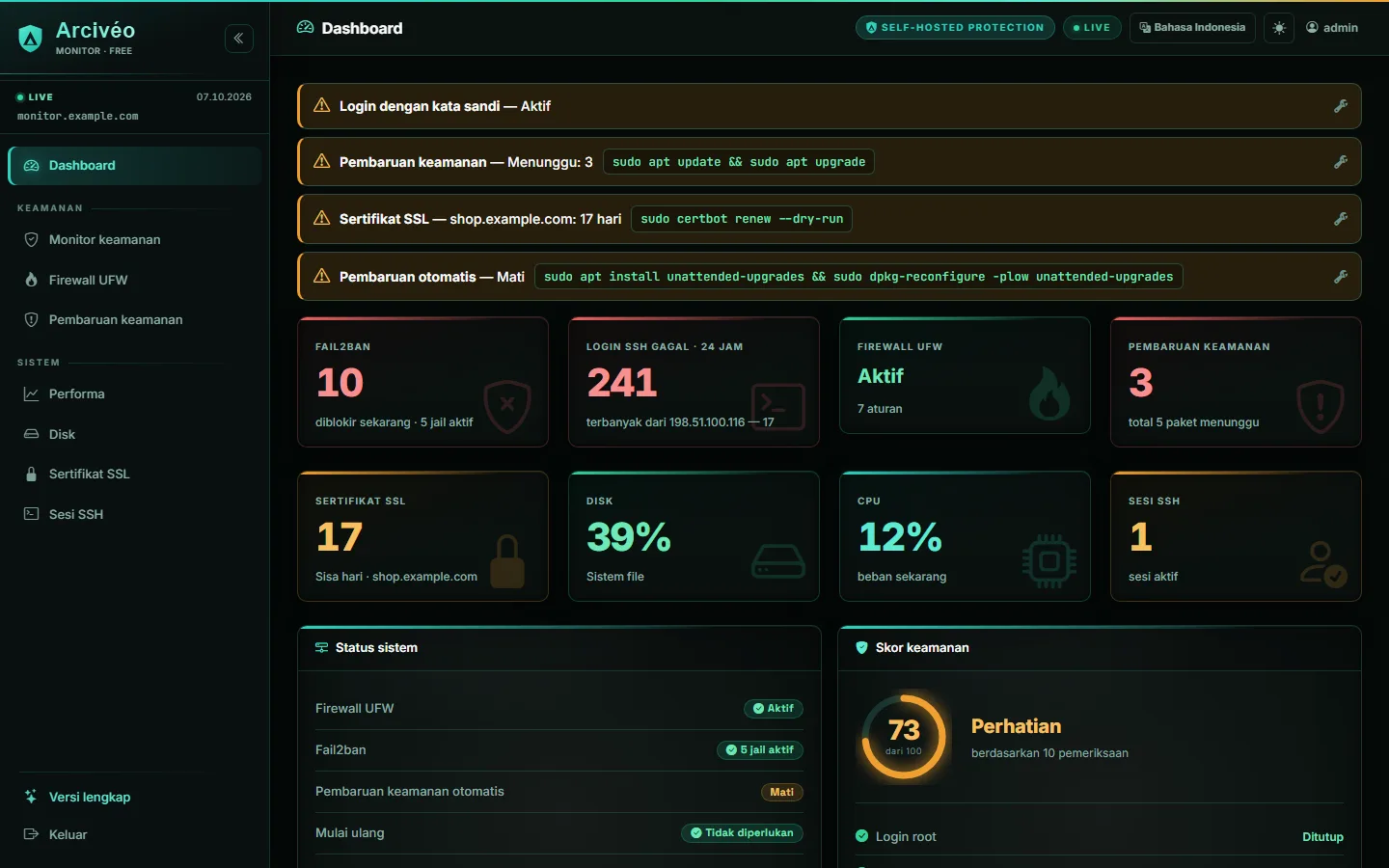Select Dashboard in the sidebar
1389x868 pixels.
point(134,166)
